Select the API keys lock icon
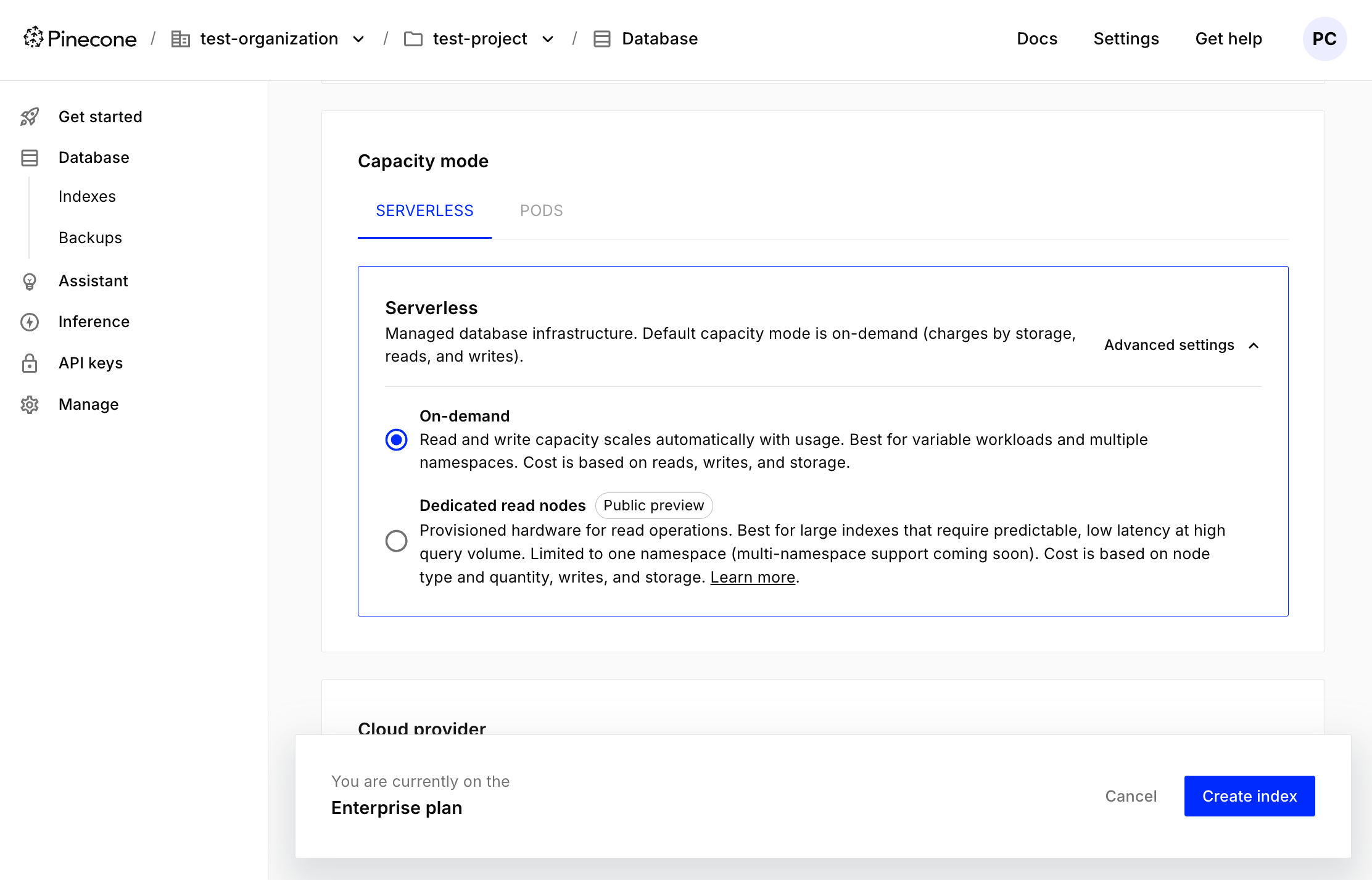 (x=30, y=363)
